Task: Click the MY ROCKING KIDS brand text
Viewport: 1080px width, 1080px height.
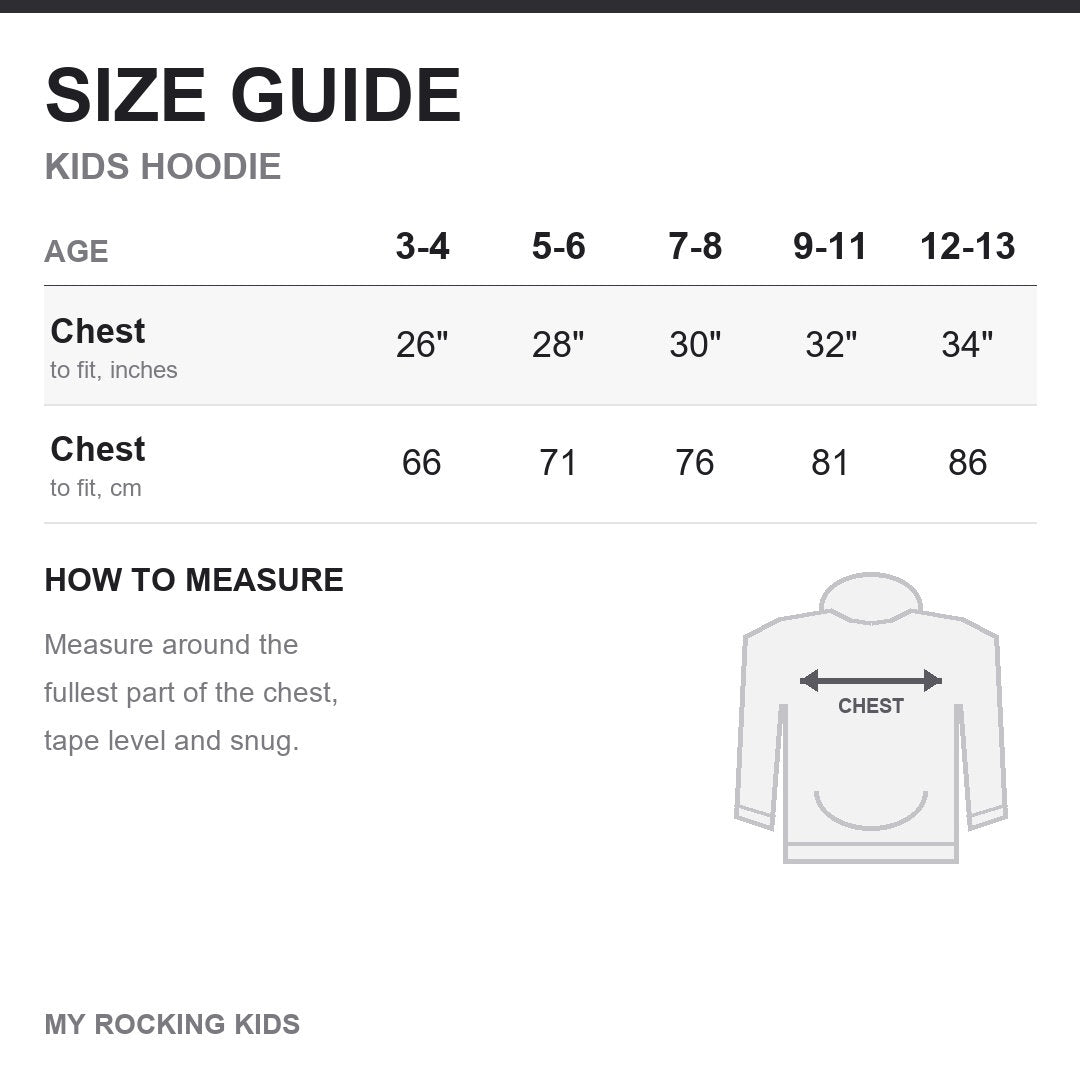Action: [172, 1024]
